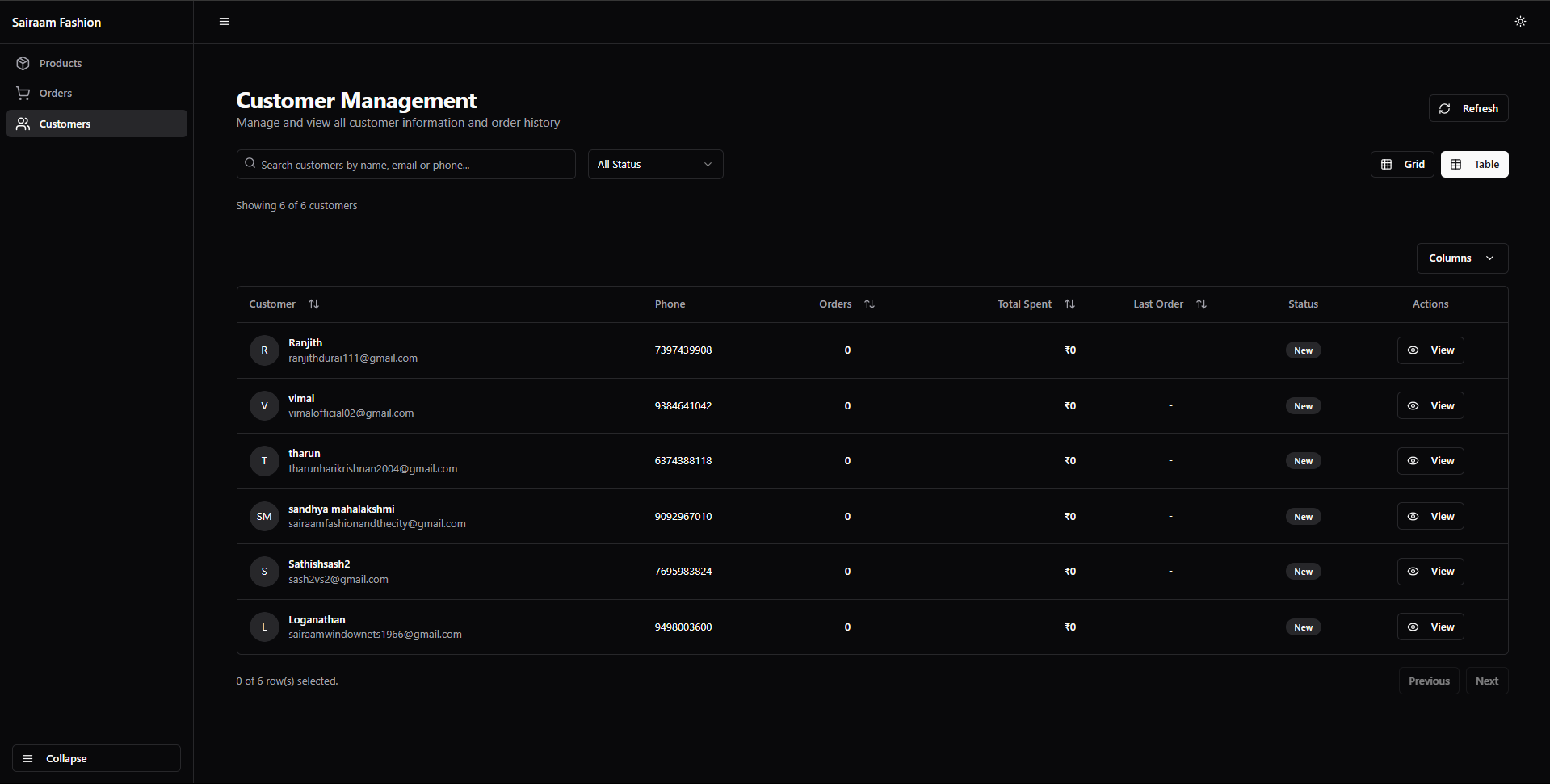
Task: View Loganathan's customer details
Action: [1430, 627]
